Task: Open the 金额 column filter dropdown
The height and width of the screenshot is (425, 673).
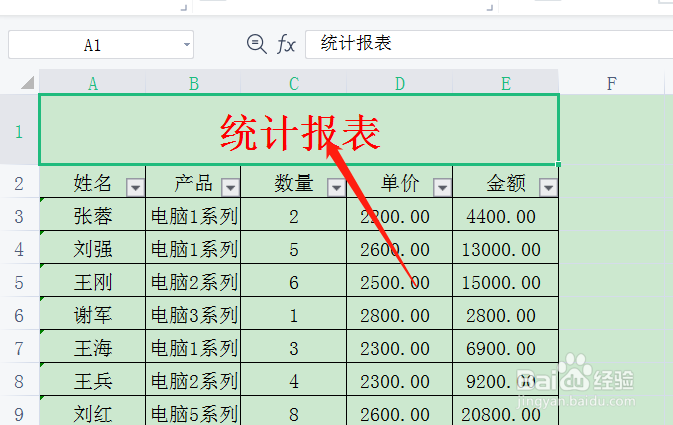Action: tap(549, 188)
